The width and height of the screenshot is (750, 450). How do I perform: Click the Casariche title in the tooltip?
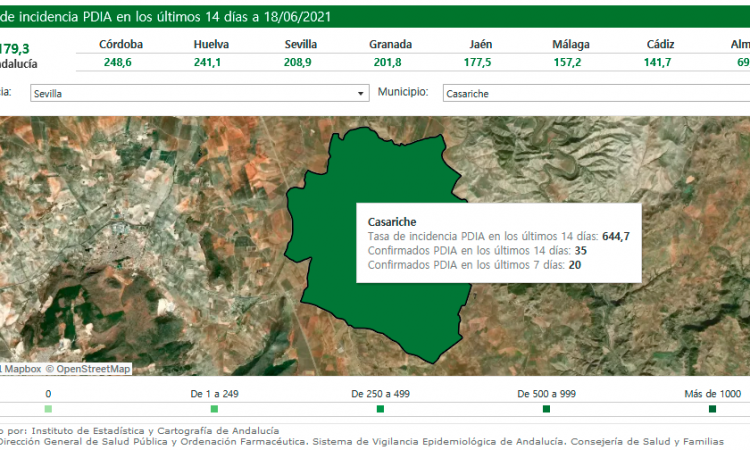pyautogui.click(x=392, y=222)
